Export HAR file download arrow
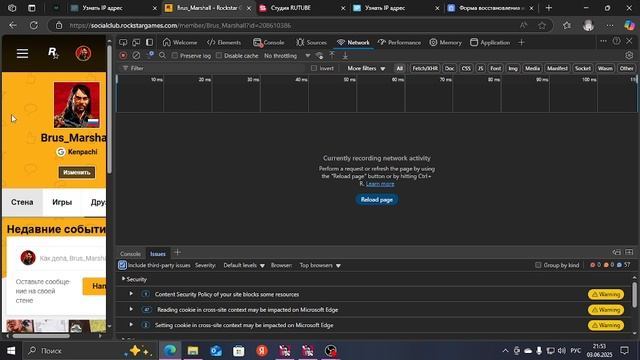 [345, 56]
